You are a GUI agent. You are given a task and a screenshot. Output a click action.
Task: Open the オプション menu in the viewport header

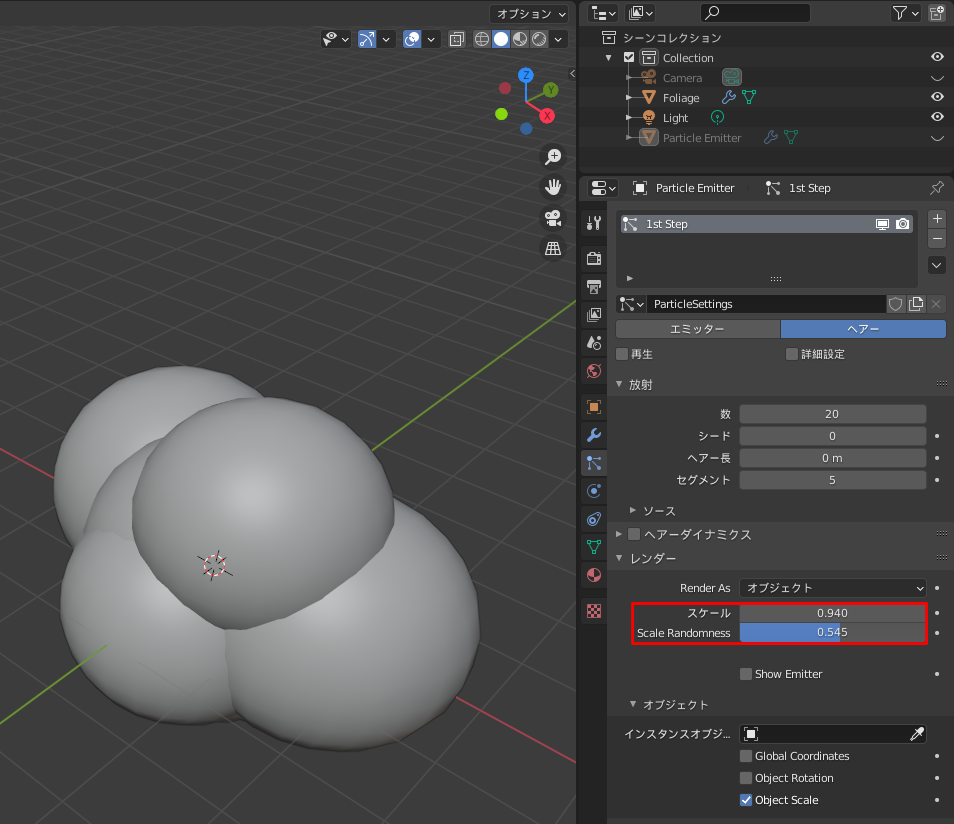[x=529, y=13]
